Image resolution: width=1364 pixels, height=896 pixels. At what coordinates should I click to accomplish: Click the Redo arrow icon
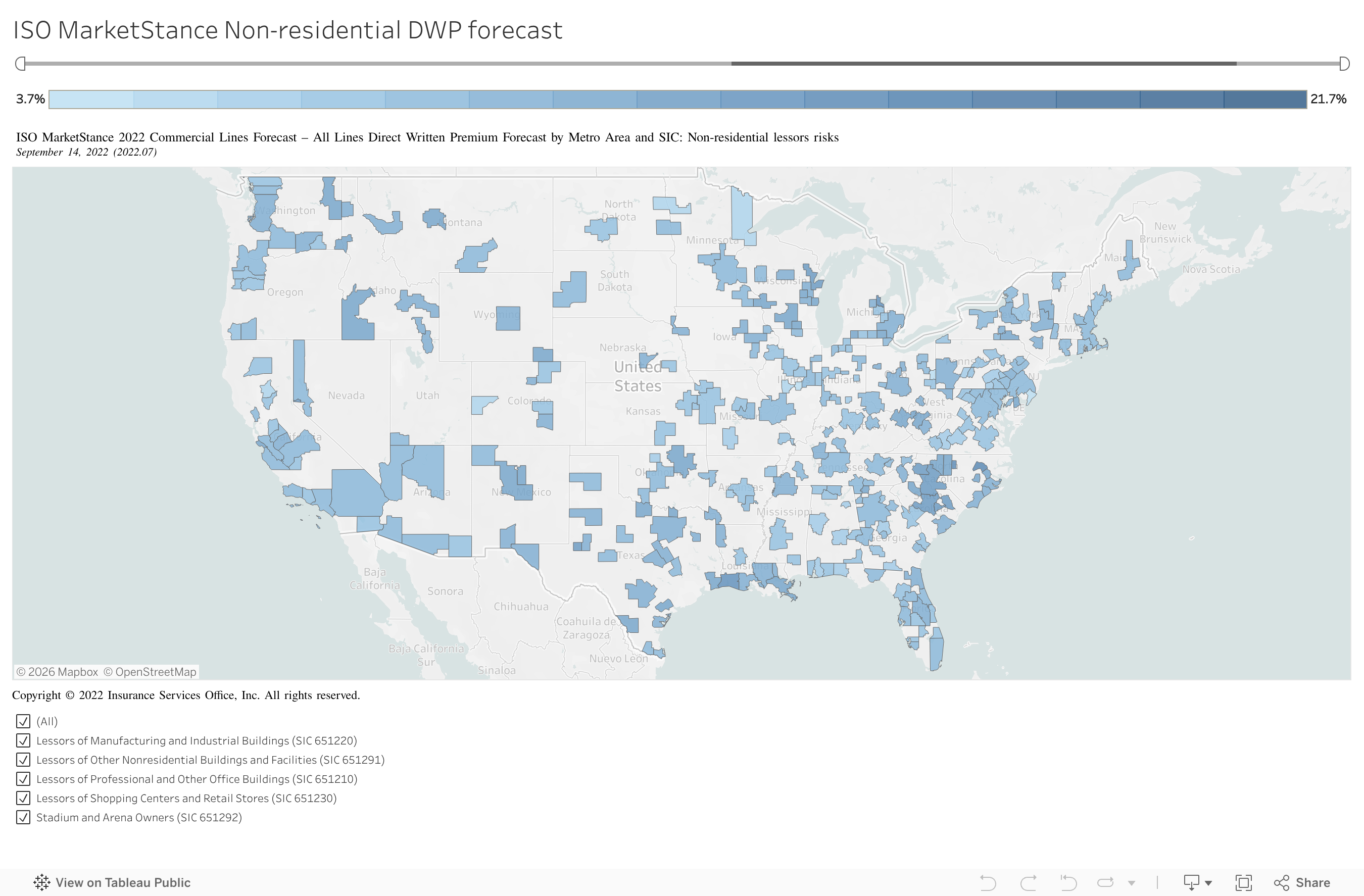point(1028,882)
